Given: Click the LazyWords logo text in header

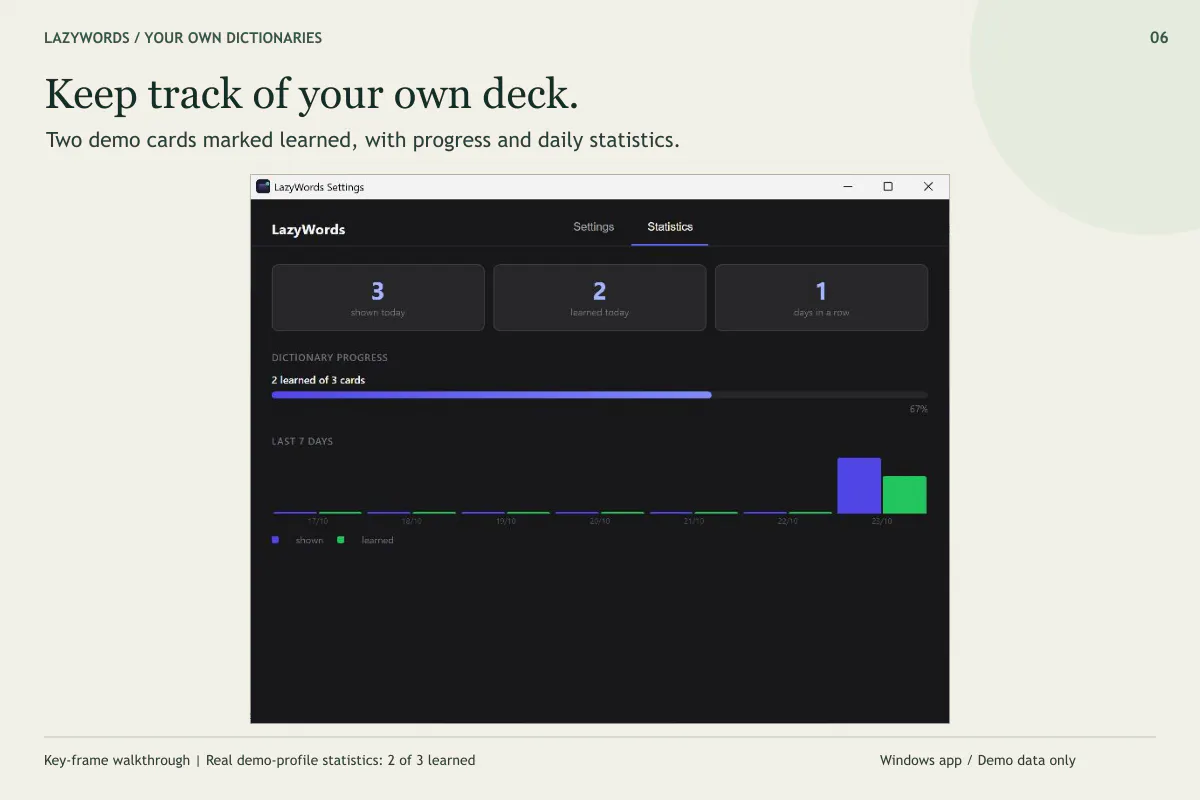Looking at the screenshot, I should [308, 229].
